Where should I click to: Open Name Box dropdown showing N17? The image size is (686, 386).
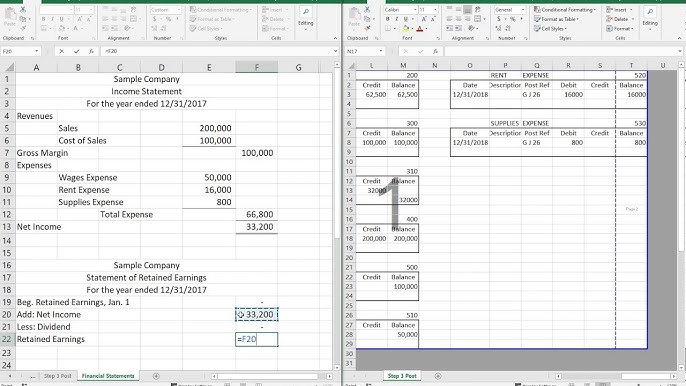click(x=380, y=51)
